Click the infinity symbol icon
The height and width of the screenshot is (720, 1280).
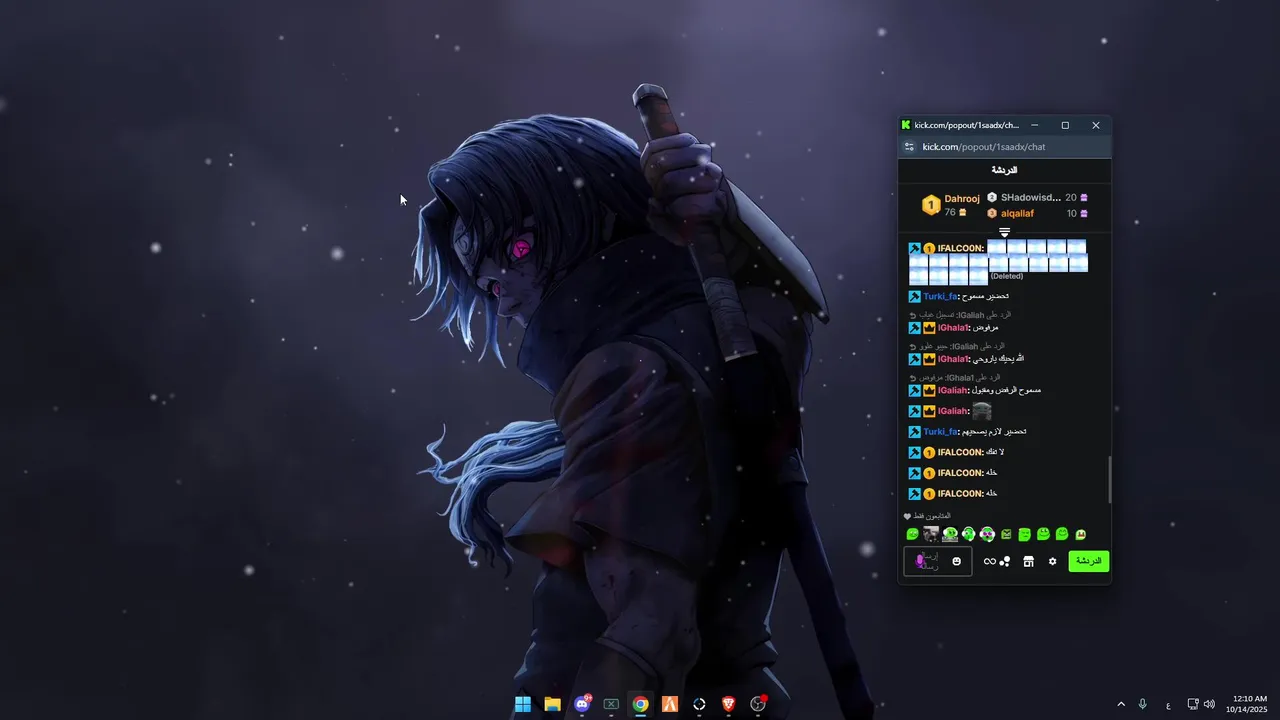click(x=989, y=562)
